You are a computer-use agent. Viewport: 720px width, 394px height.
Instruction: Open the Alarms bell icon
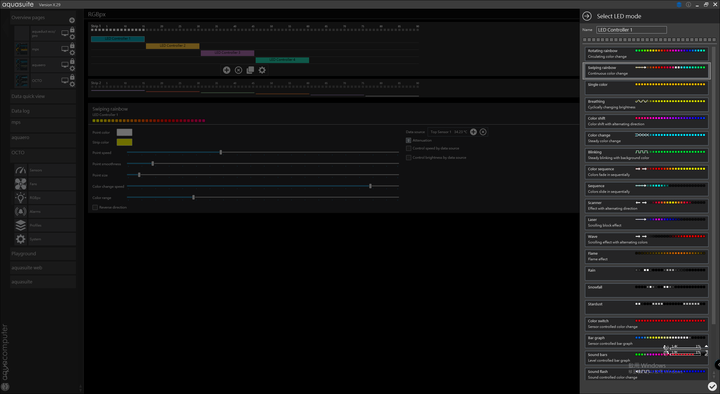(x=20, y=211)
